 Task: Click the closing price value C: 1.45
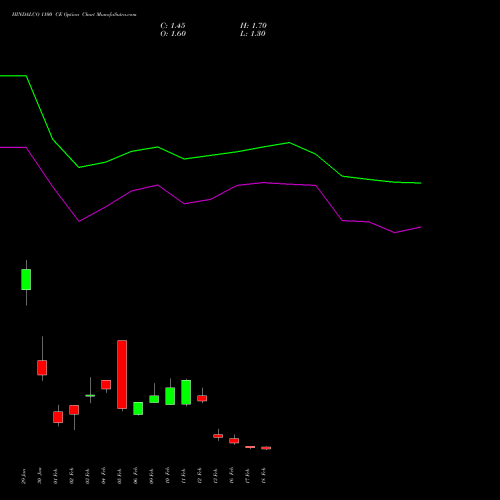173,26
